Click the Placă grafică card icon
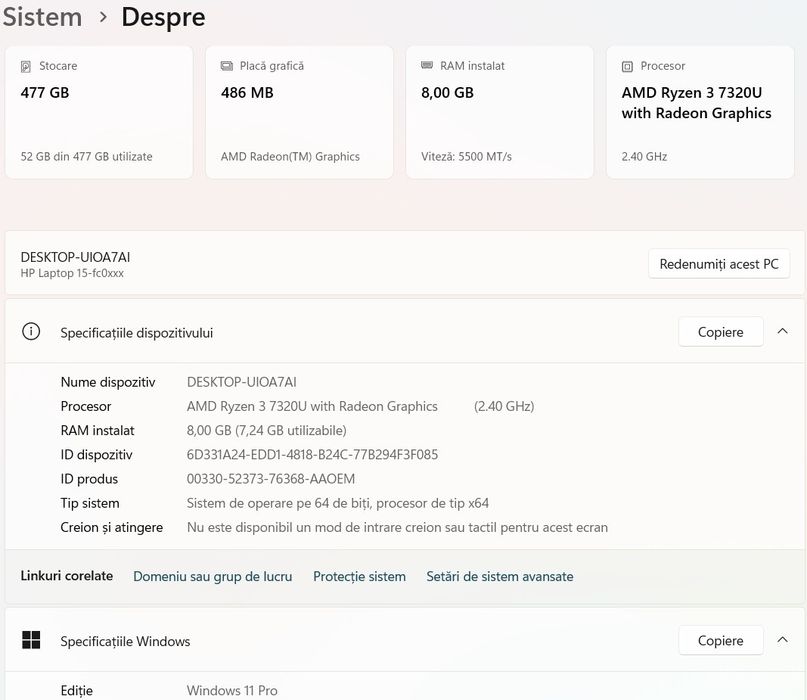The width and height of the screenshot is (807, 700). [227, 67]
